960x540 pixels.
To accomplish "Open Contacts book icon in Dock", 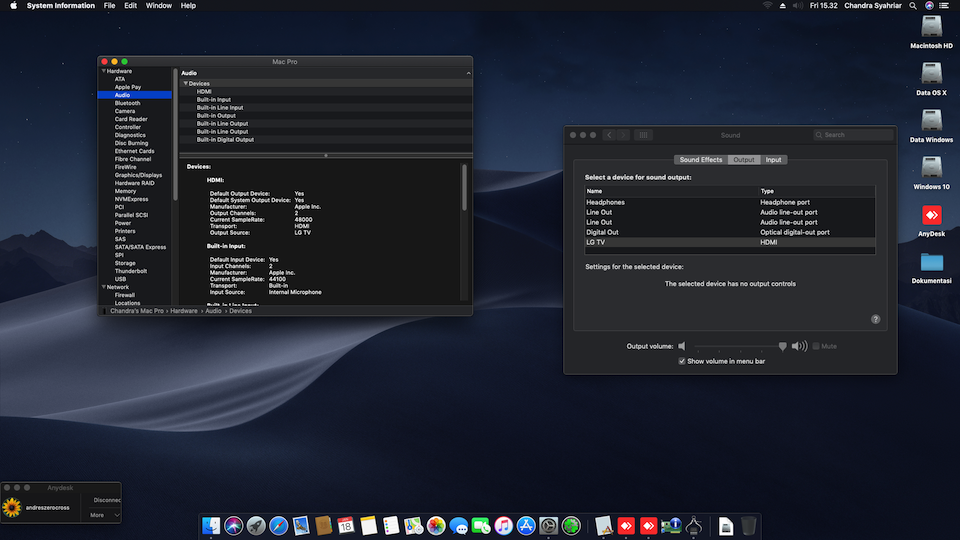I will pos(323,525).
